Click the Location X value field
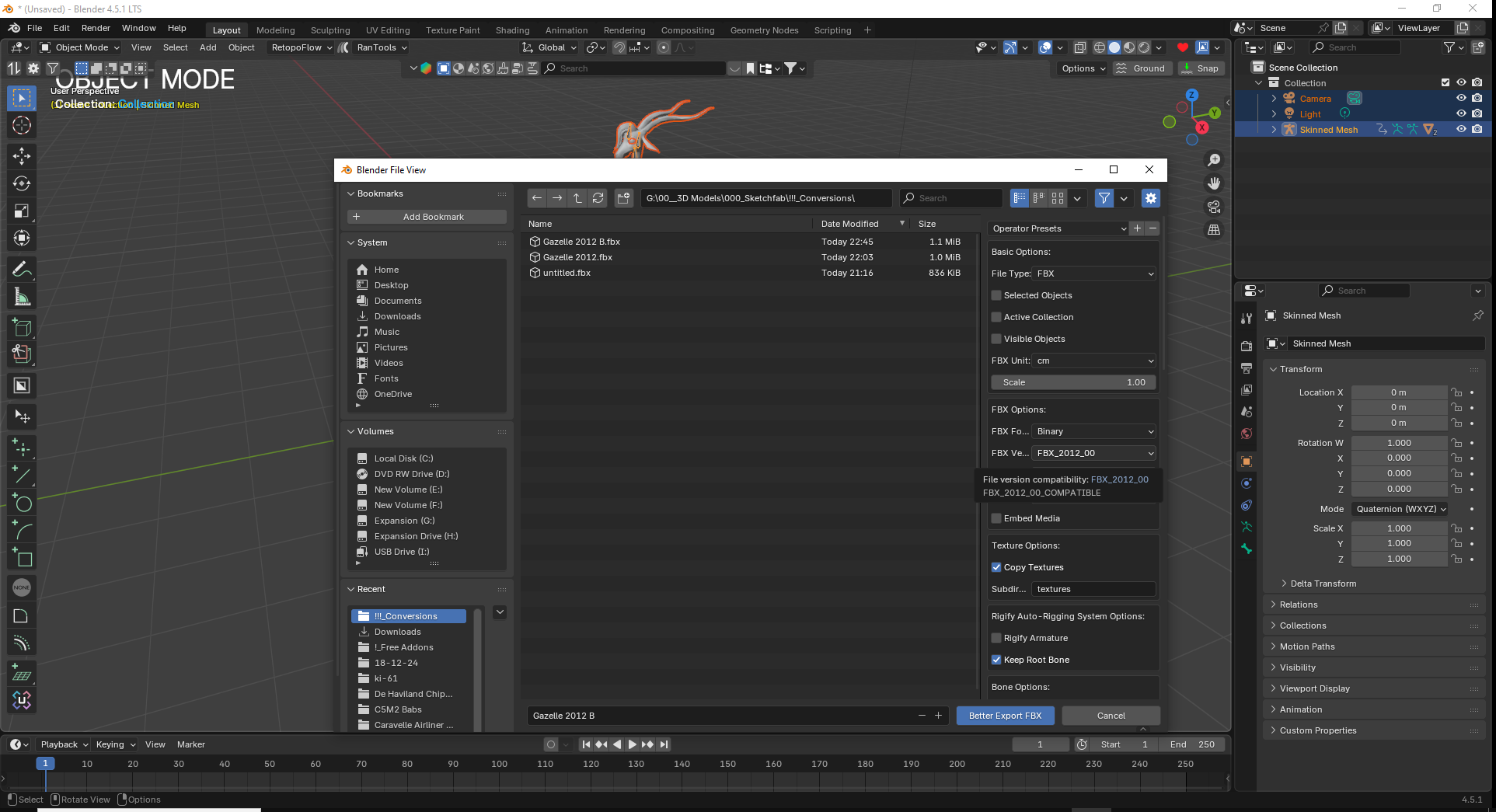 pyautogui.click(x=1399, y=392)
